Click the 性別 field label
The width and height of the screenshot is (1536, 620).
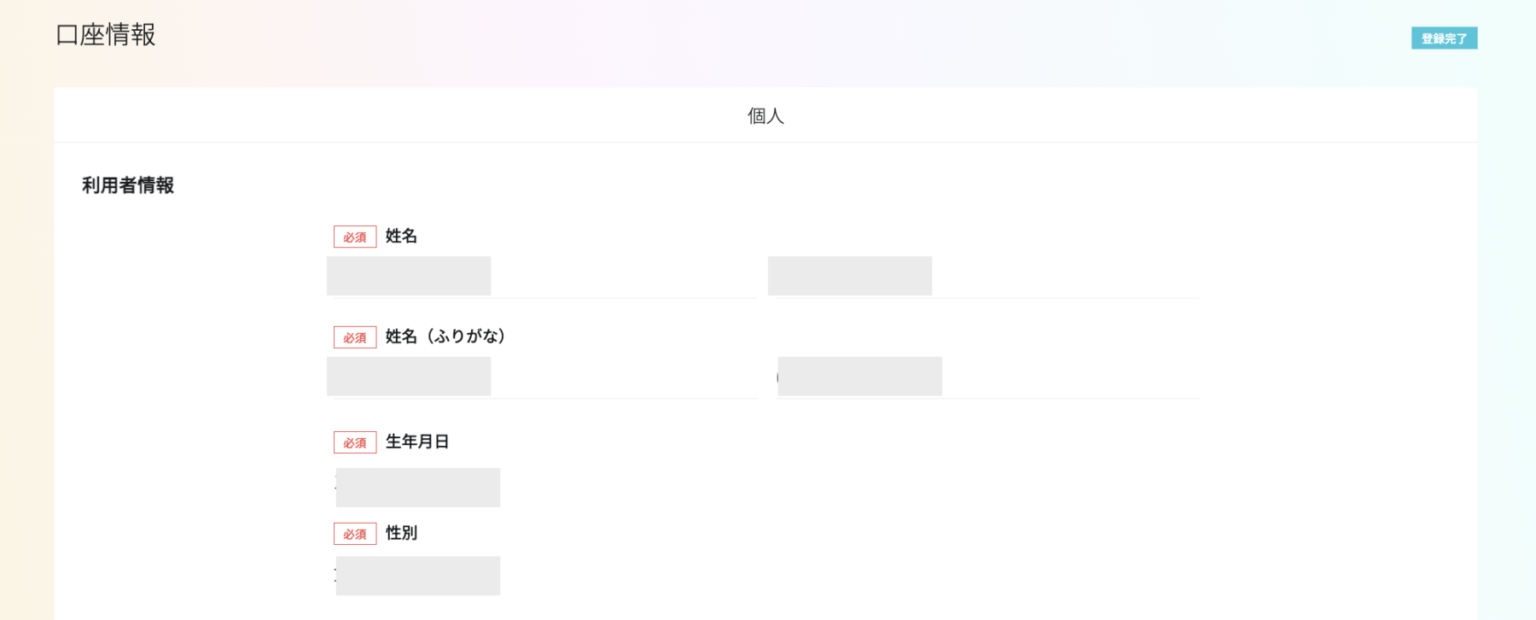(x=401, y=533)
